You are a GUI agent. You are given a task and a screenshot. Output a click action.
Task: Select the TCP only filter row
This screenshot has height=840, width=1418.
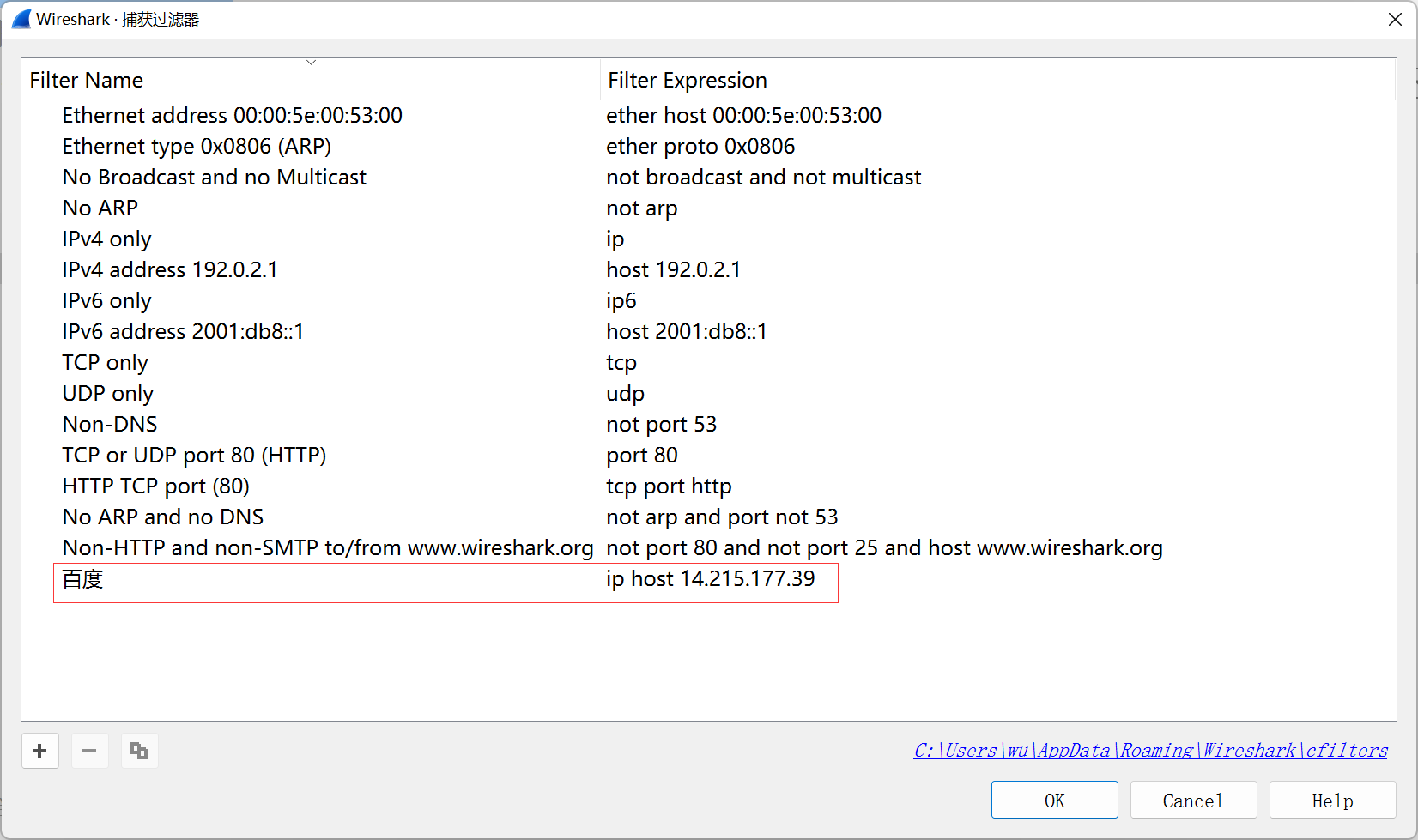click(x=105, y=363)
